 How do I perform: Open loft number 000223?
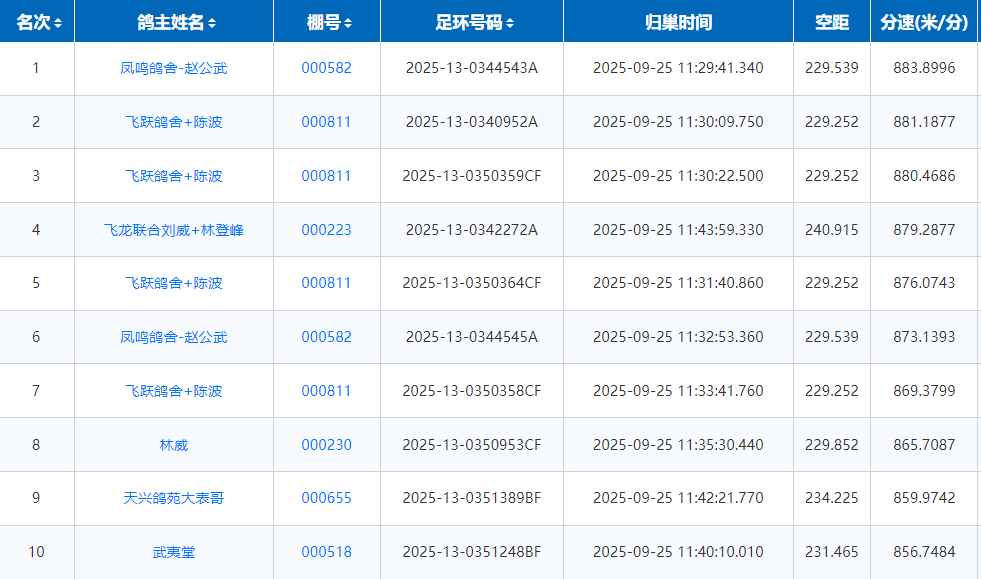pos(326,230)
